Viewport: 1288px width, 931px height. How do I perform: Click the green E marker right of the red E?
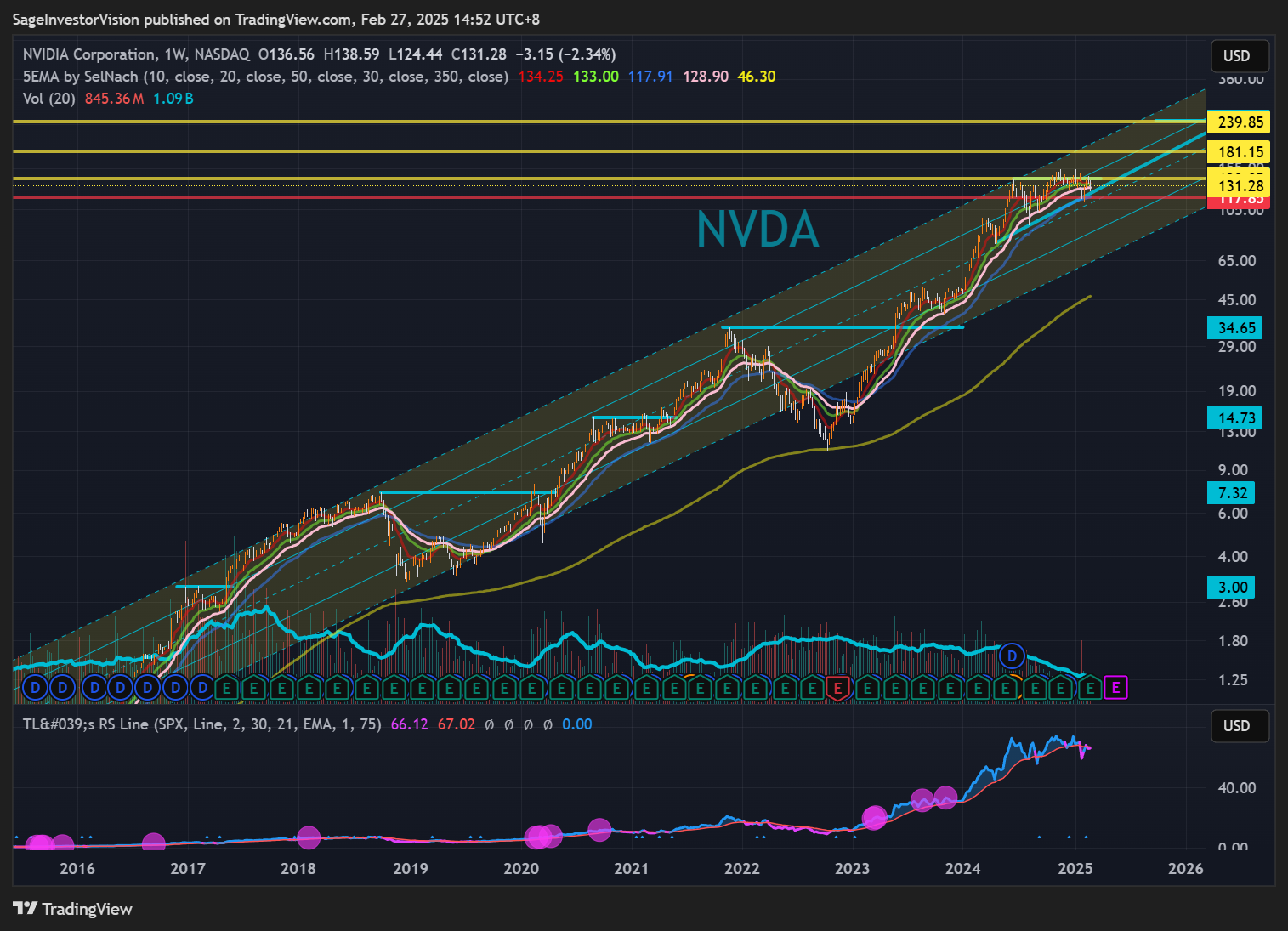click(x=867, y=688)
